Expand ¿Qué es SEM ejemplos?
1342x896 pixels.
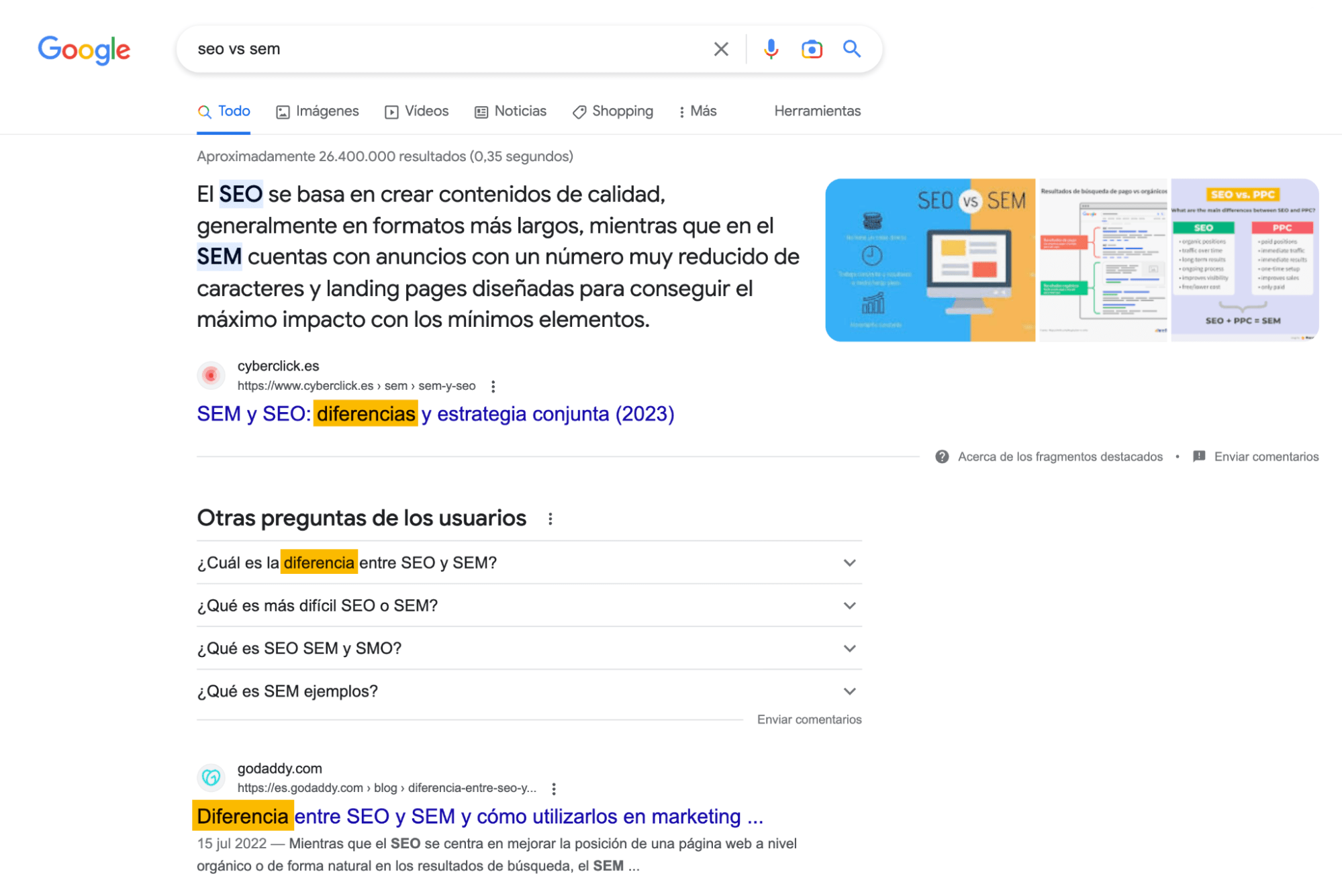(x=849, y=691)
